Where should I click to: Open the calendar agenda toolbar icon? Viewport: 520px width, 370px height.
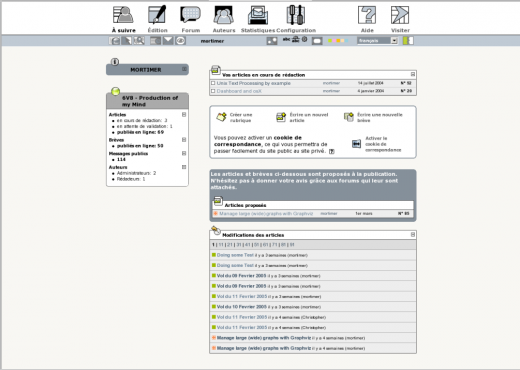pyautogui.click(x=155, y=41)
